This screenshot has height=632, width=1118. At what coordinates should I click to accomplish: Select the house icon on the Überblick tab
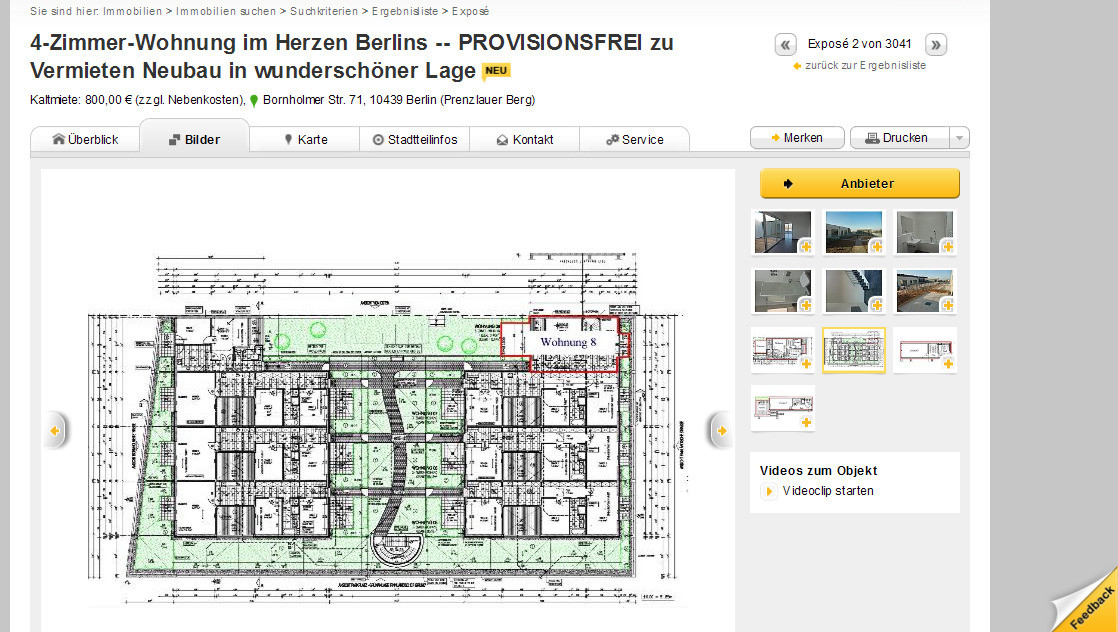point(58,139)
